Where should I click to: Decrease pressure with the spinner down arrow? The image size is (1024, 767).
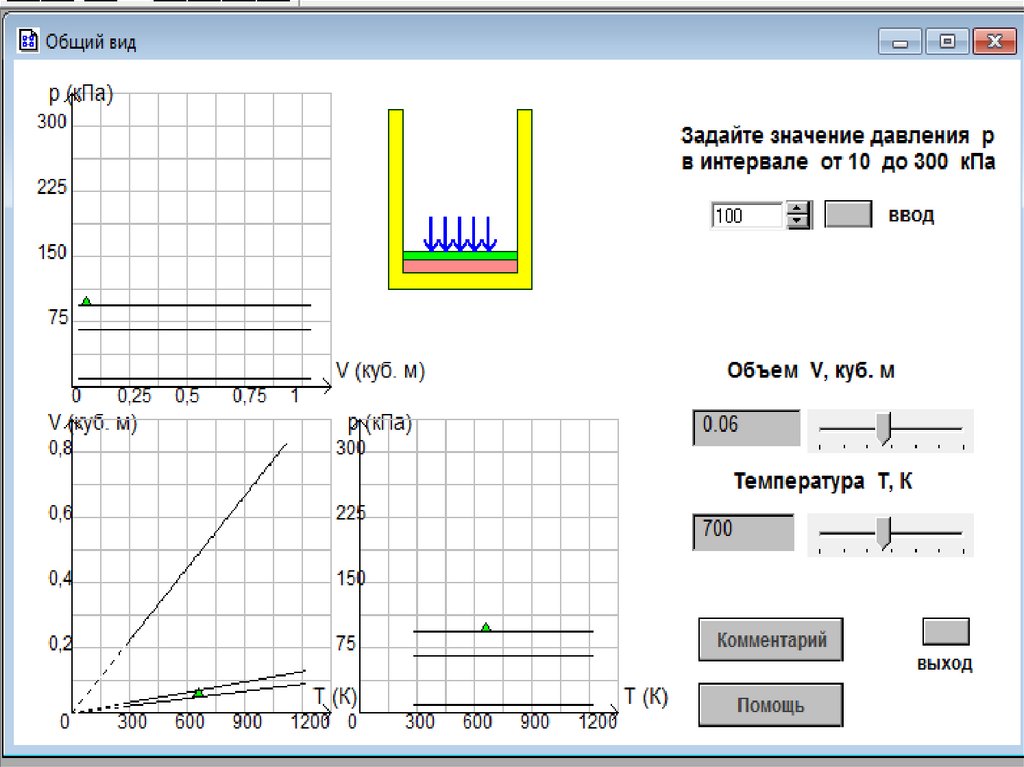point(798,222)
